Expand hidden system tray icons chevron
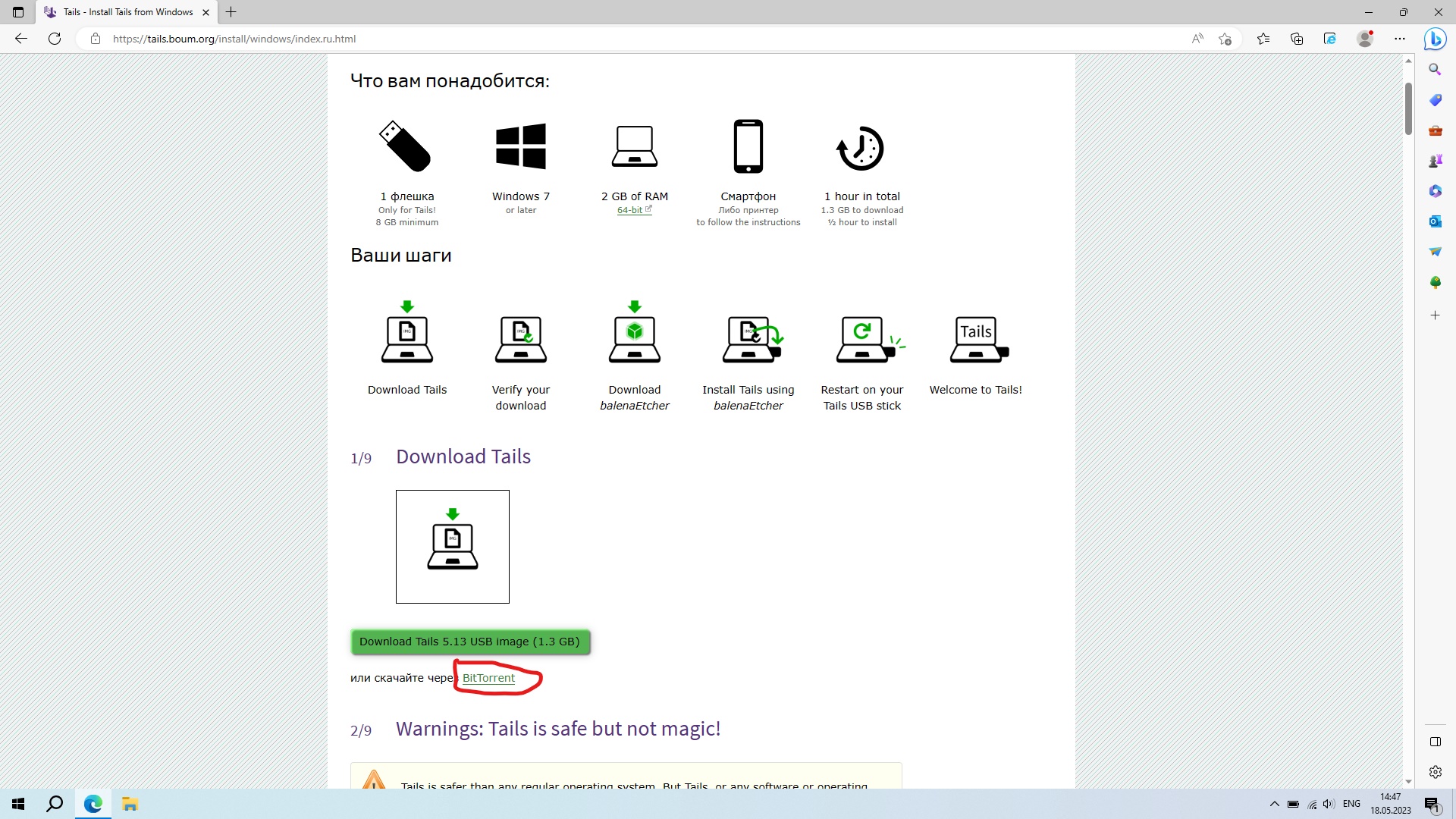Screen dimensions: 1456x819 point(1274,804)
